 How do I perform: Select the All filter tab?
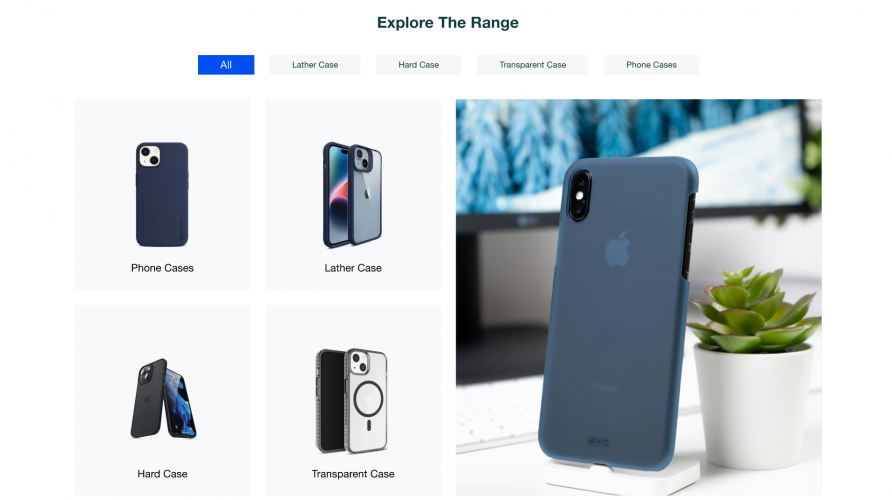coord(226,65)
